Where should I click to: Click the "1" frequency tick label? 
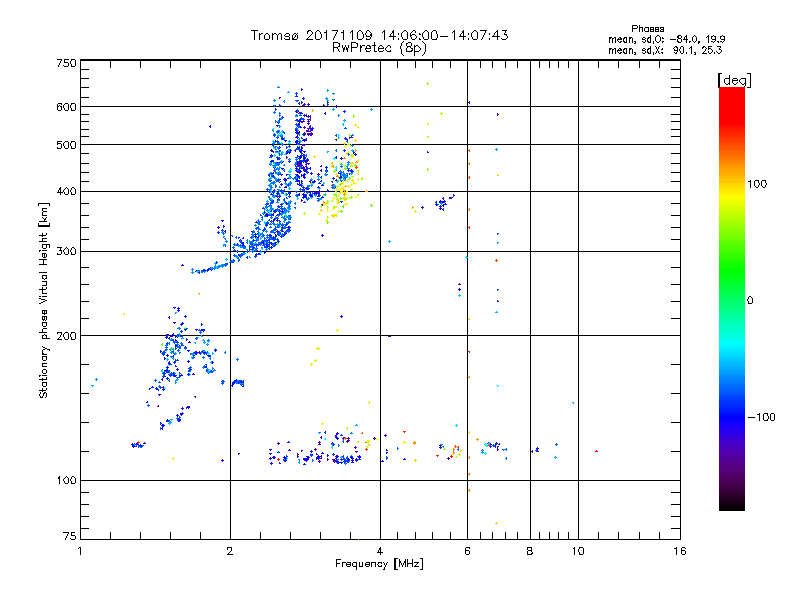click(80, 551)
